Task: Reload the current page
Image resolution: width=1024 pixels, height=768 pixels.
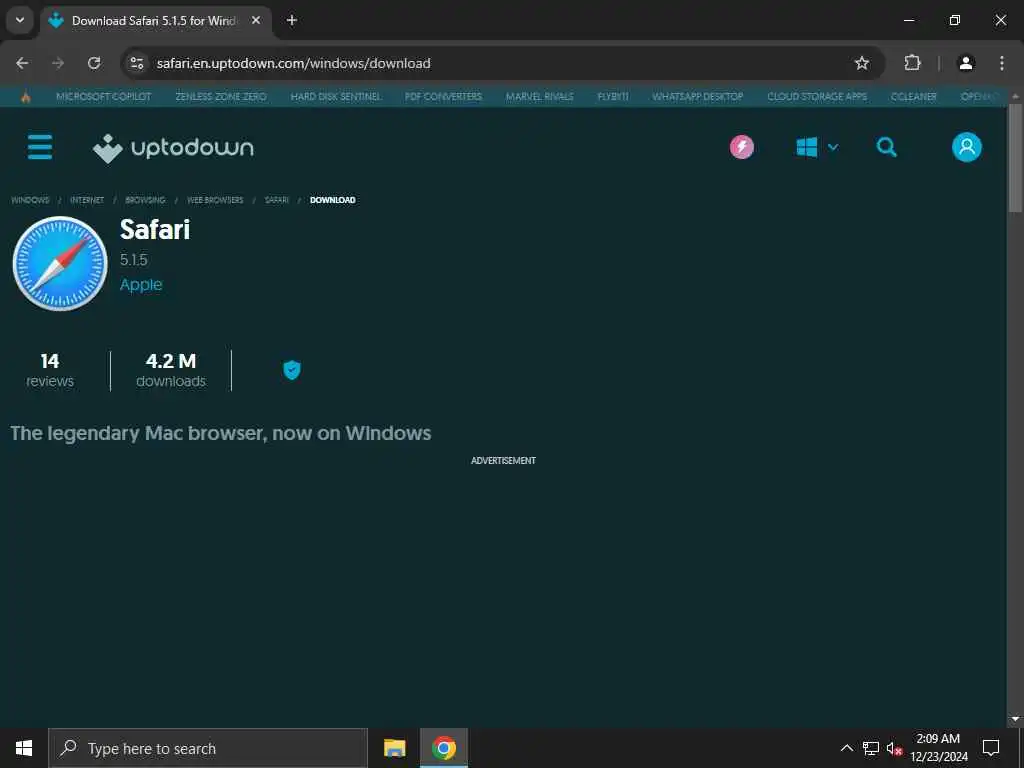Action: coord(94,63)
